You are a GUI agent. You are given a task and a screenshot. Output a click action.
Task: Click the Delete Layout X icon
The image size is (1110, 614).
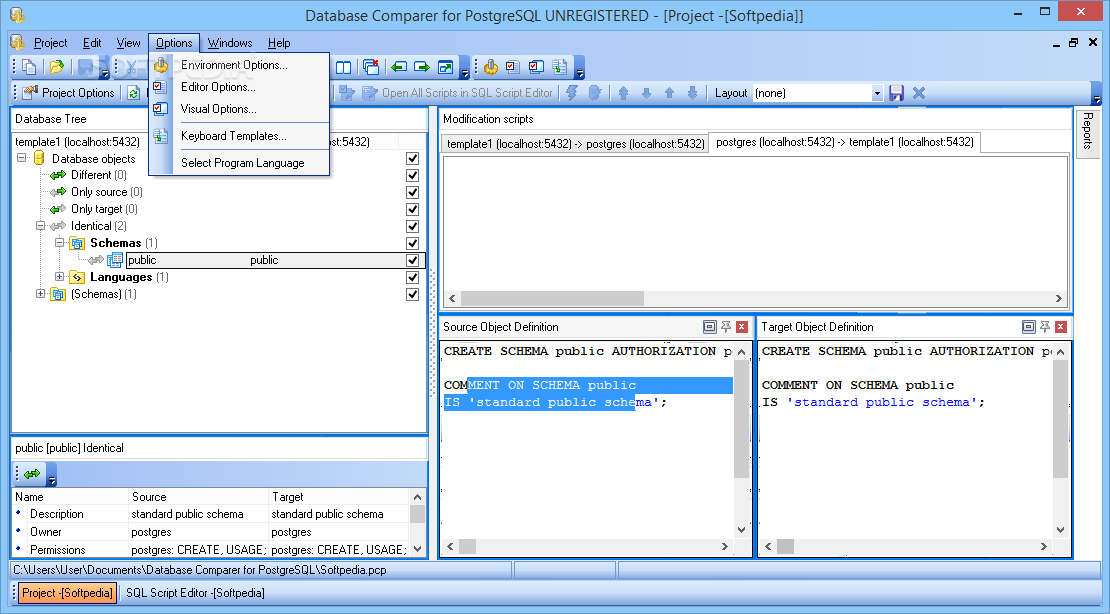pyautogui.click(x=919, y=93)
